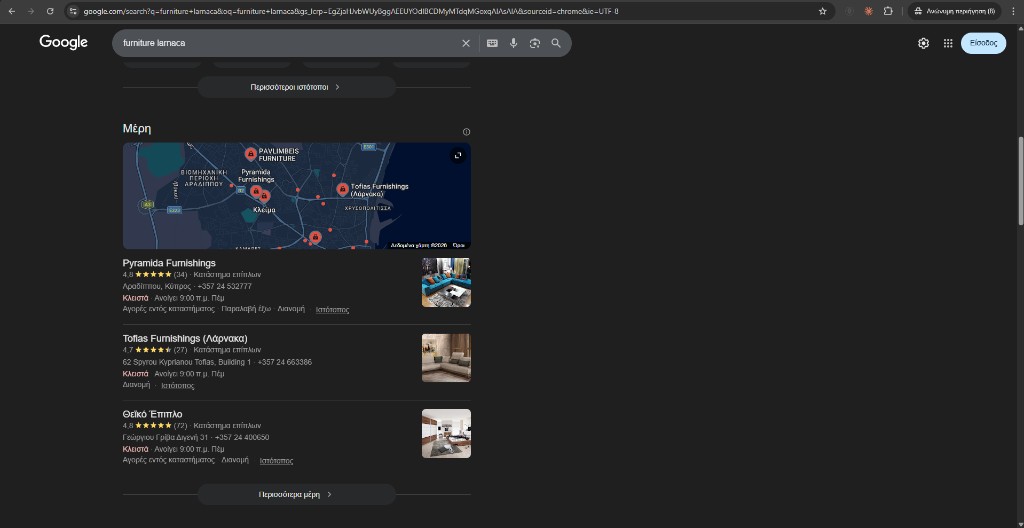
Task: Click the incognito window indicator
Action: [954, 11]
